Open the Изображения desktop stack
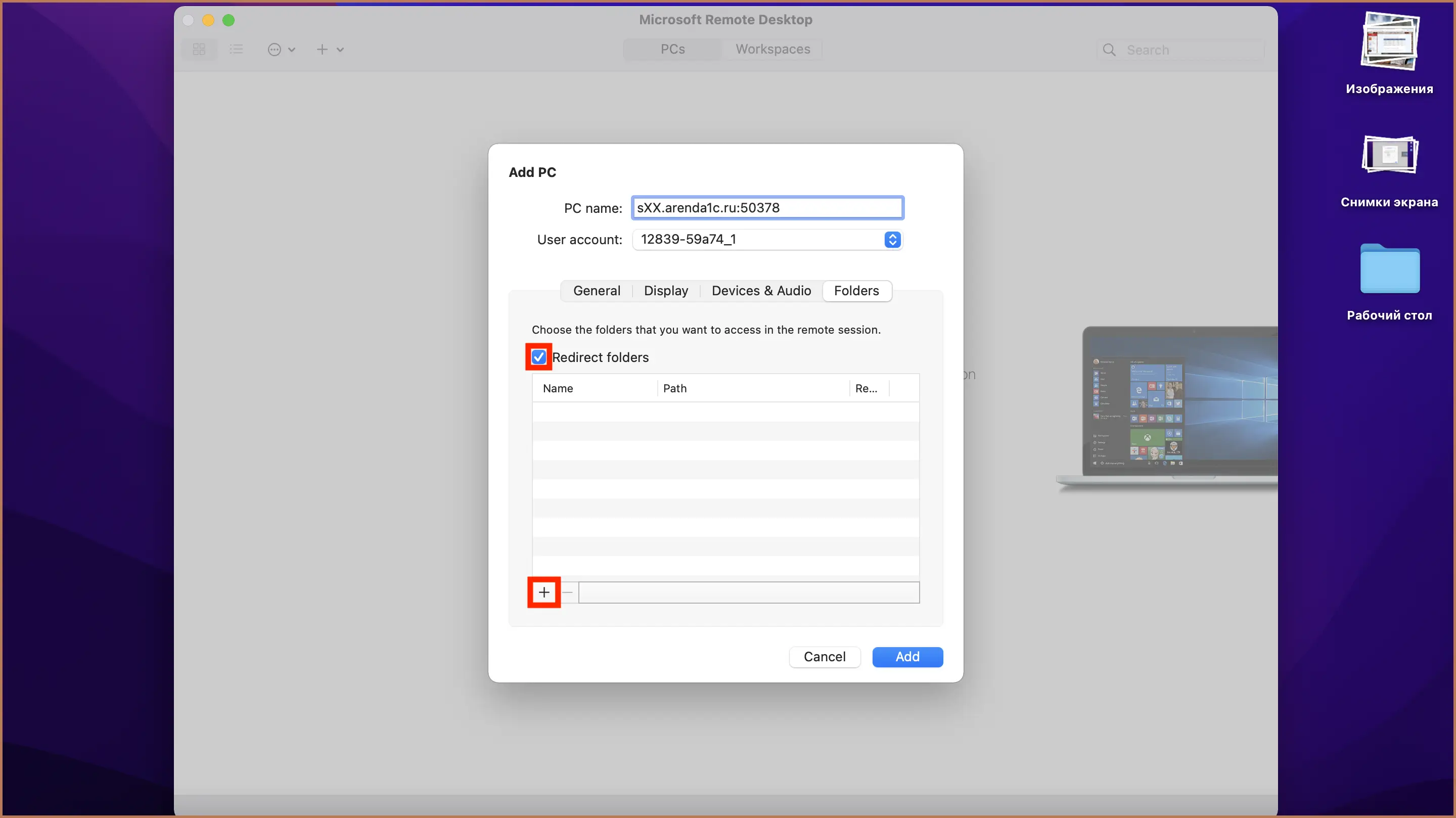Viewport: 1456px width, 818px height. click(x=1389, y=41)
